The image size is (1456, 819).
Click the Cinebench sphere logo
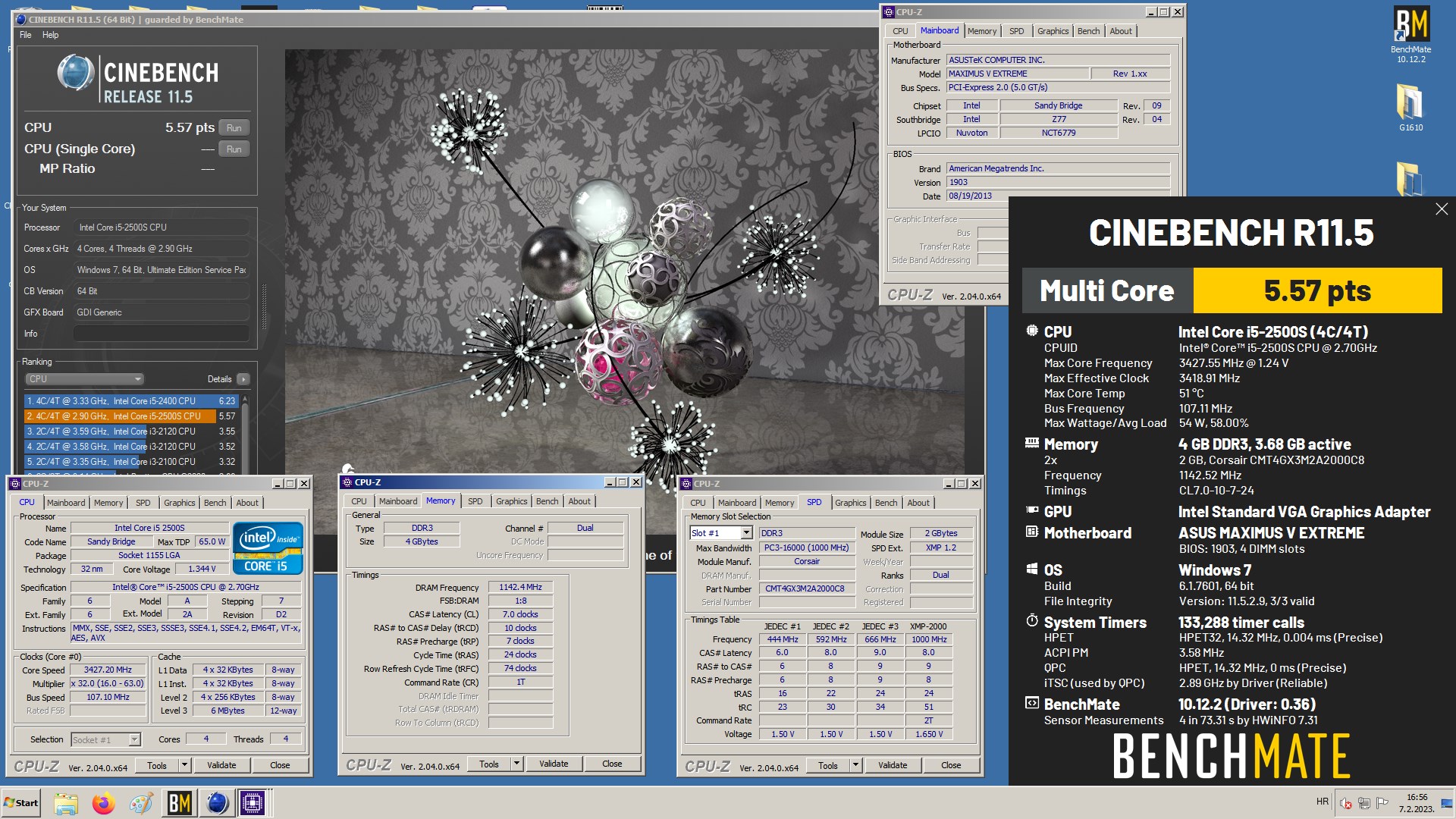[76, 73]
